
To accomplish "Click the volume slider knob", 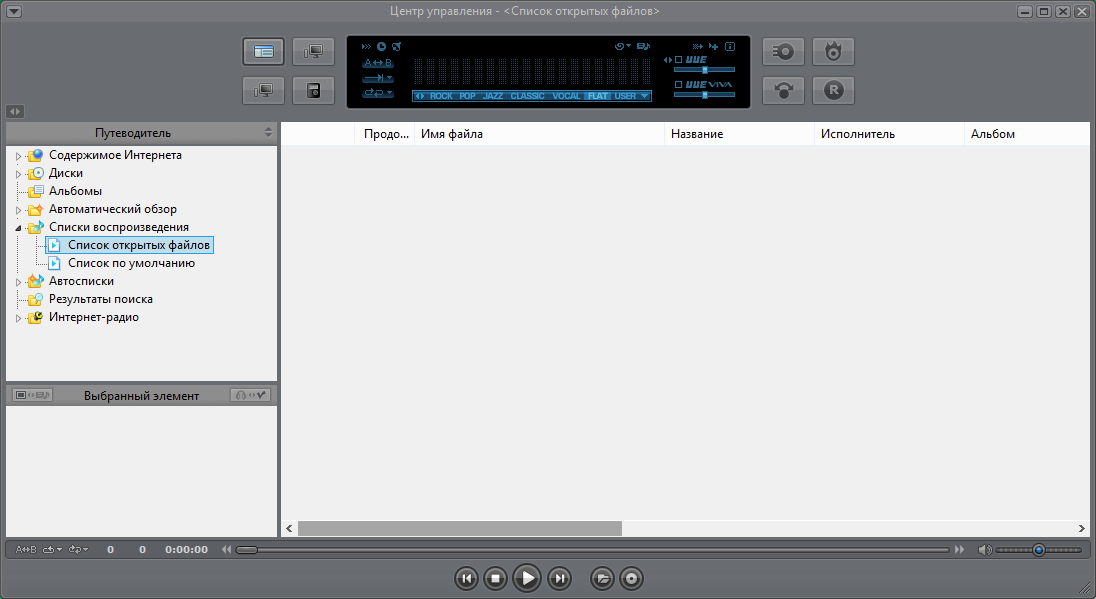I will pyautogui.click(x=1039, y=550).
